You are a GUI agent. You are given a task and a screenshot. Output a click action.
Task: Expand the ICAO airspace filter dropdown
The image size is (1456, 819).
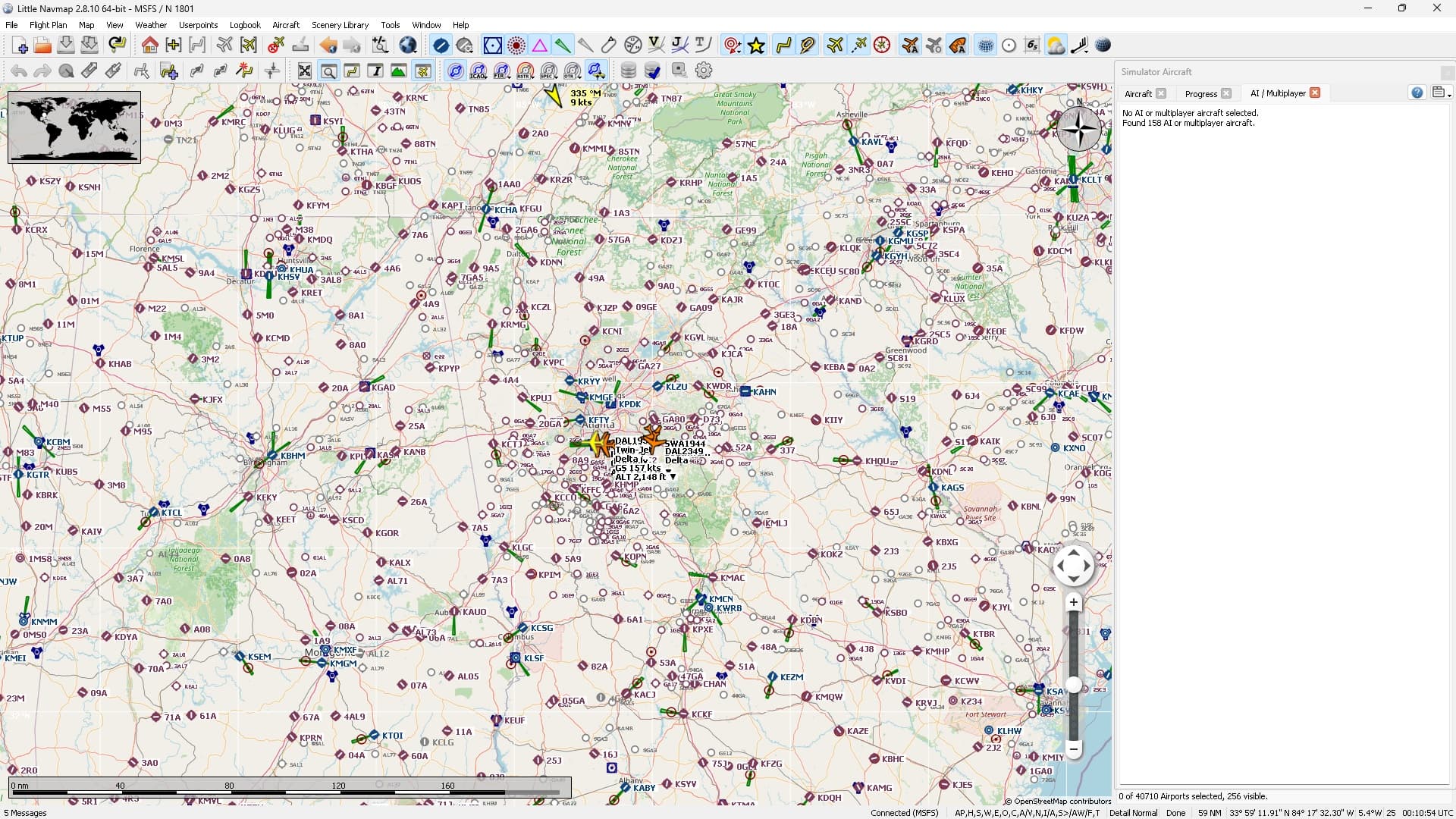click(x=479, y=71)
